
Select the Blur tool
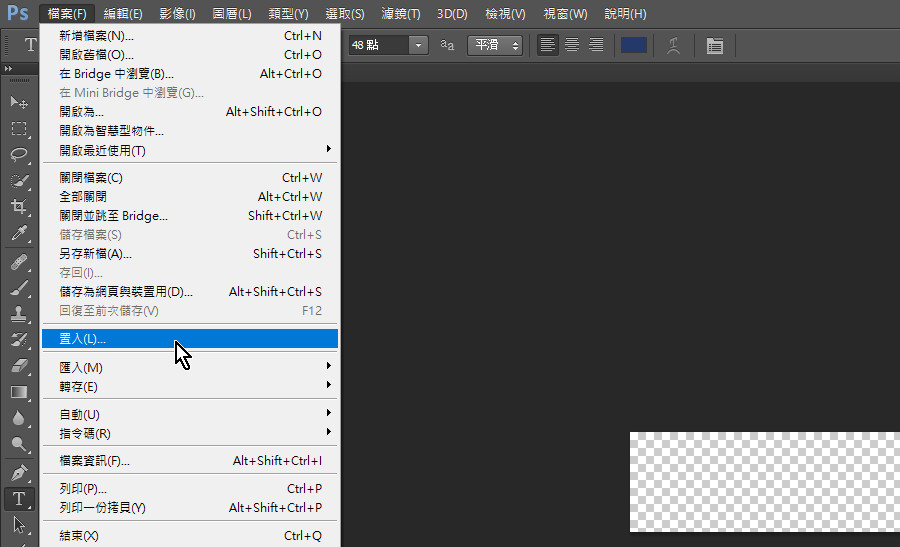click(19, 418)
